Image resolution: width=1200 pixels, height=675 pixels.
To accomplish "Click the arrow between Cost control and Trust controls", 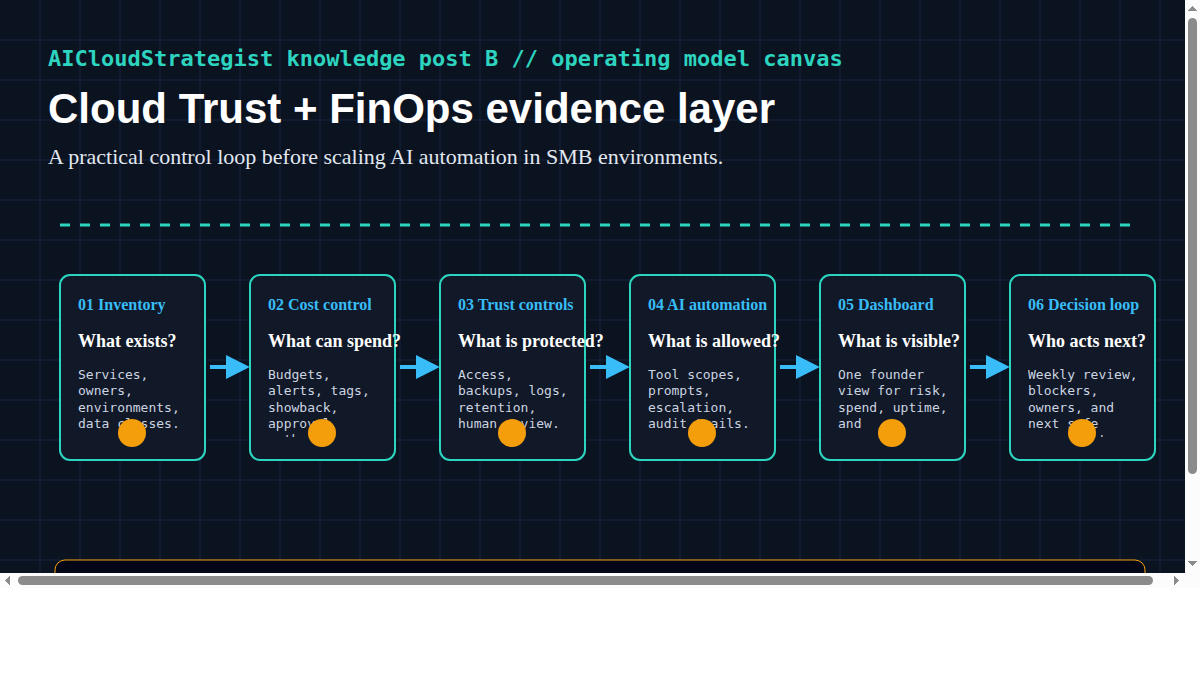I will point(419,367).
